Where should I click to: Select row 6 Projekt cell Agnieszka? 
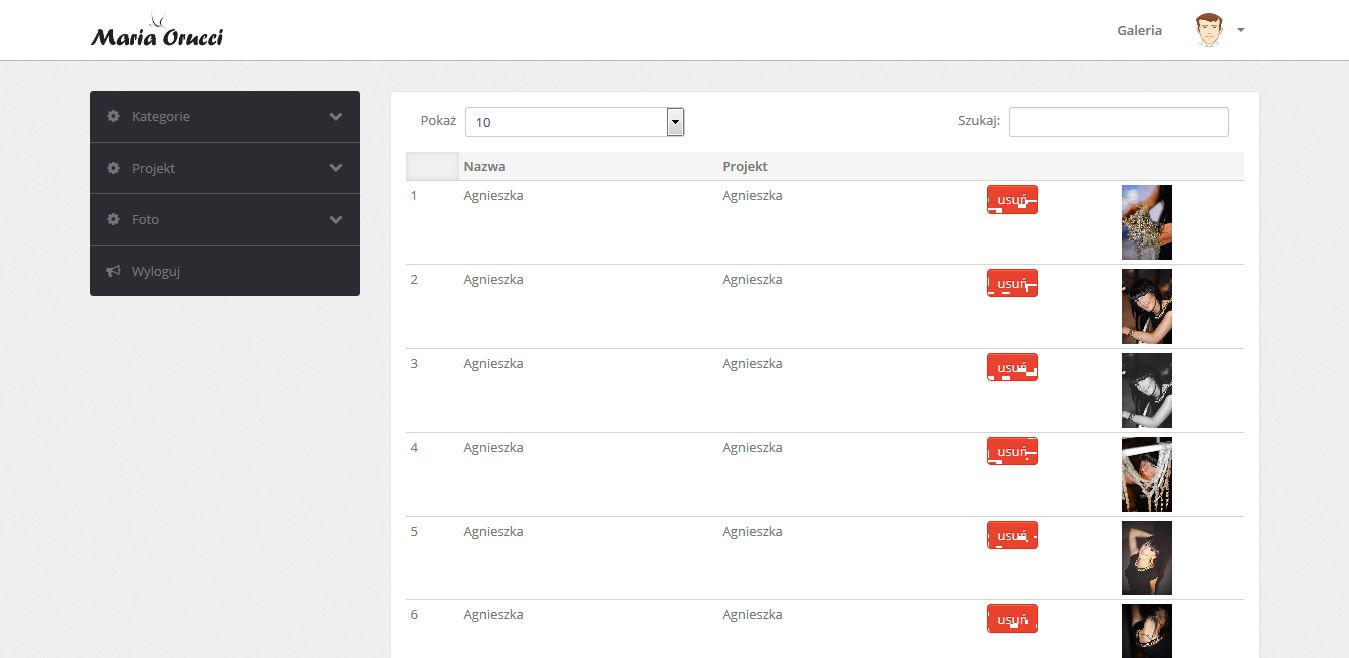click(752, 614)
